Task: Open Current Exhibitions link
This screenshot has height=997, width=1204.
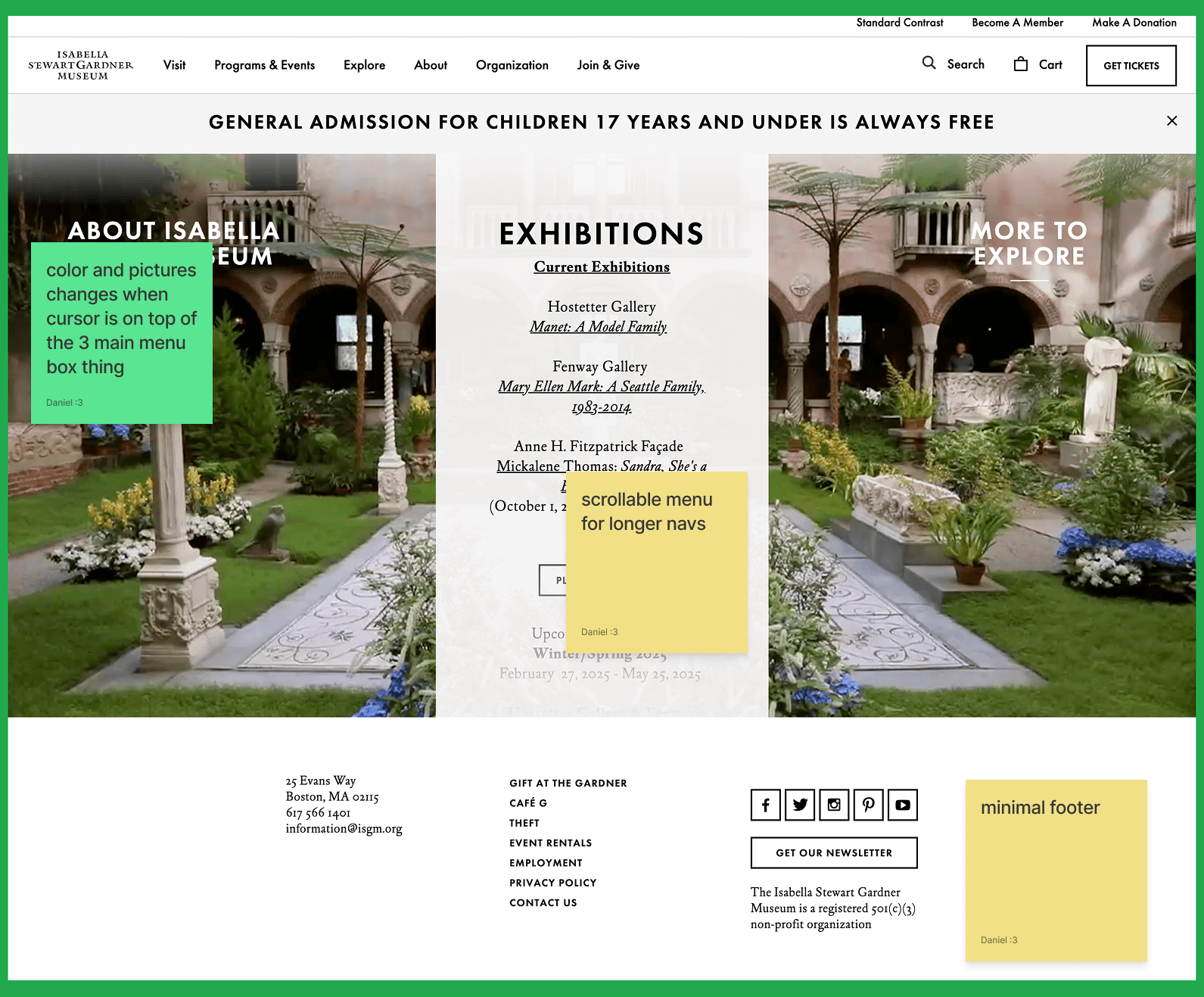Action: point(602,266)
